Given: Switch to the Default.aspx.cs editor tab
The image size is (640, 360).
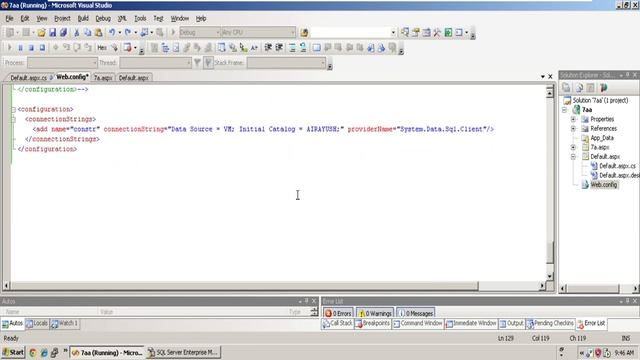Looking at the screenshot, I should click(29, 78).
